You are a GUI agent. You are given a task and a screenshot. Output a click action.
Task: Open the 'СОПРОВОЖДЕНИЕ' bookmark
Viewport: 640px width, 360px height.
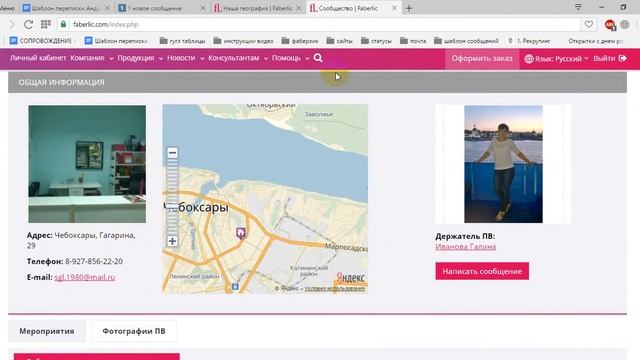pyautogui.click(x=41, y=41)
